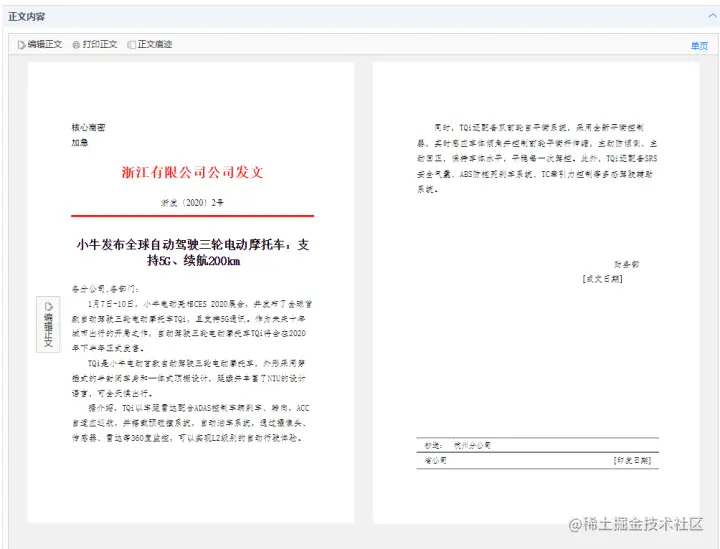The height and width of the screenshot is (549, 720).
Task: Open the second page thumbnail
Action: tap(536, 293)
